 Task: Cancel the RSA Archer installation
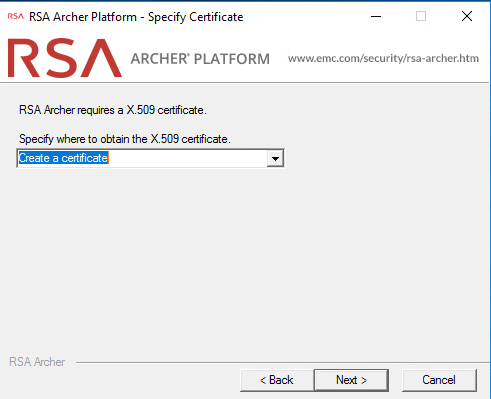click(x=439, y=380)
